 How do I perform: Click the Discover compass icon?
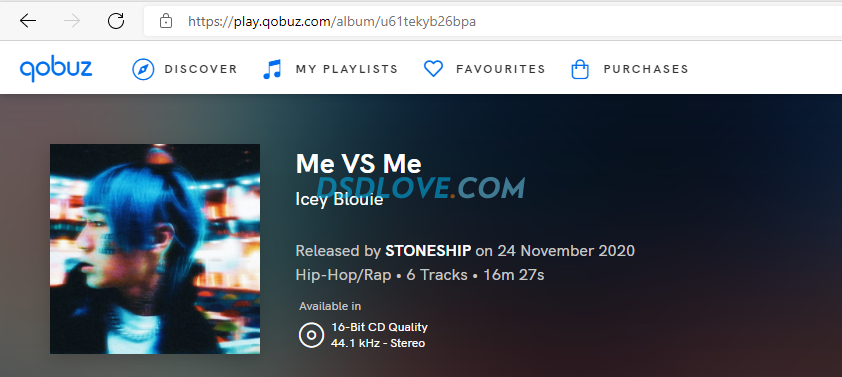143,69
